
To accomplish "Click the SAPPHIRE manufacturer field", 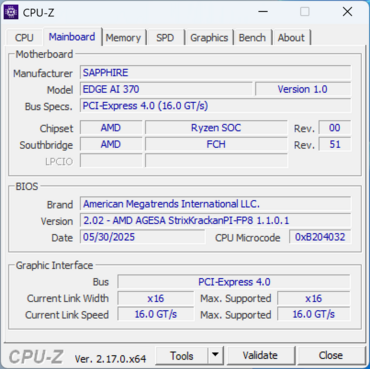I will pyautogui.click(x=215, y=73).
